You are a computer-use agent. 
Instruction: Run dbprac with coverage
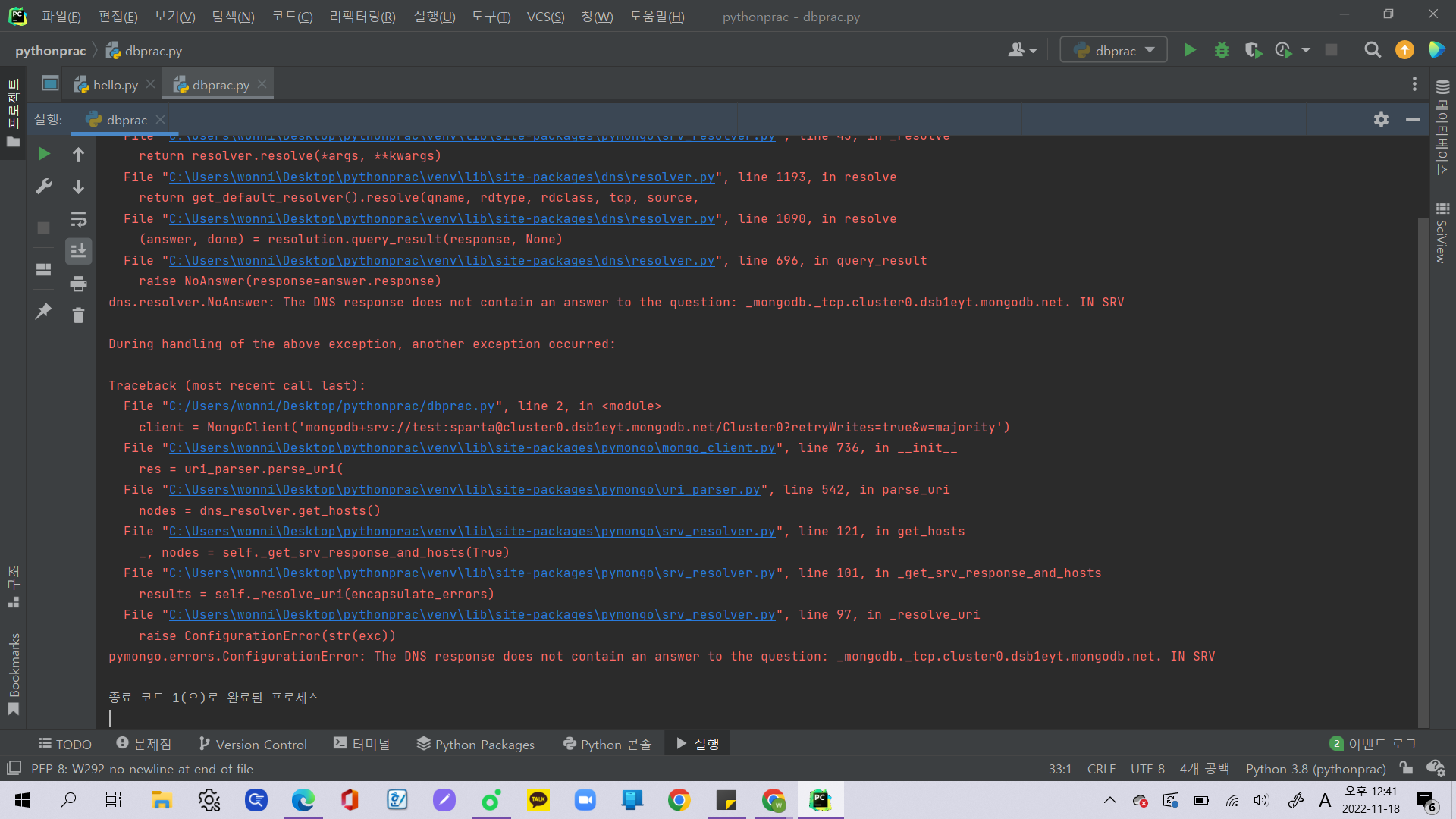point(1253,50)
